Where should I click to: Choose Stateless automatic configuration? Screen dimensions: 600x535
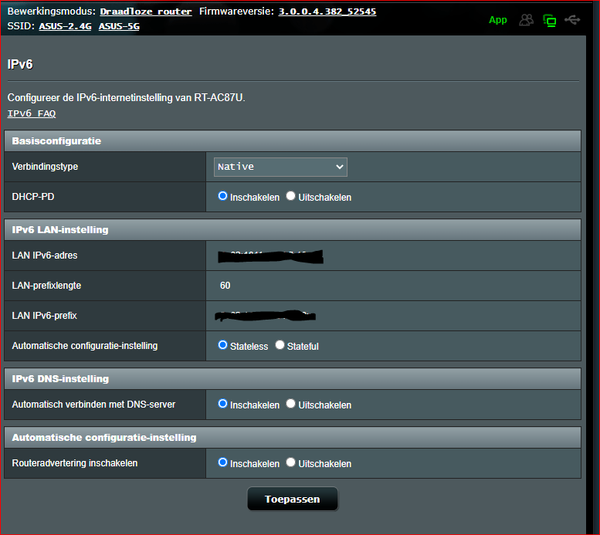tap(223, 345)
